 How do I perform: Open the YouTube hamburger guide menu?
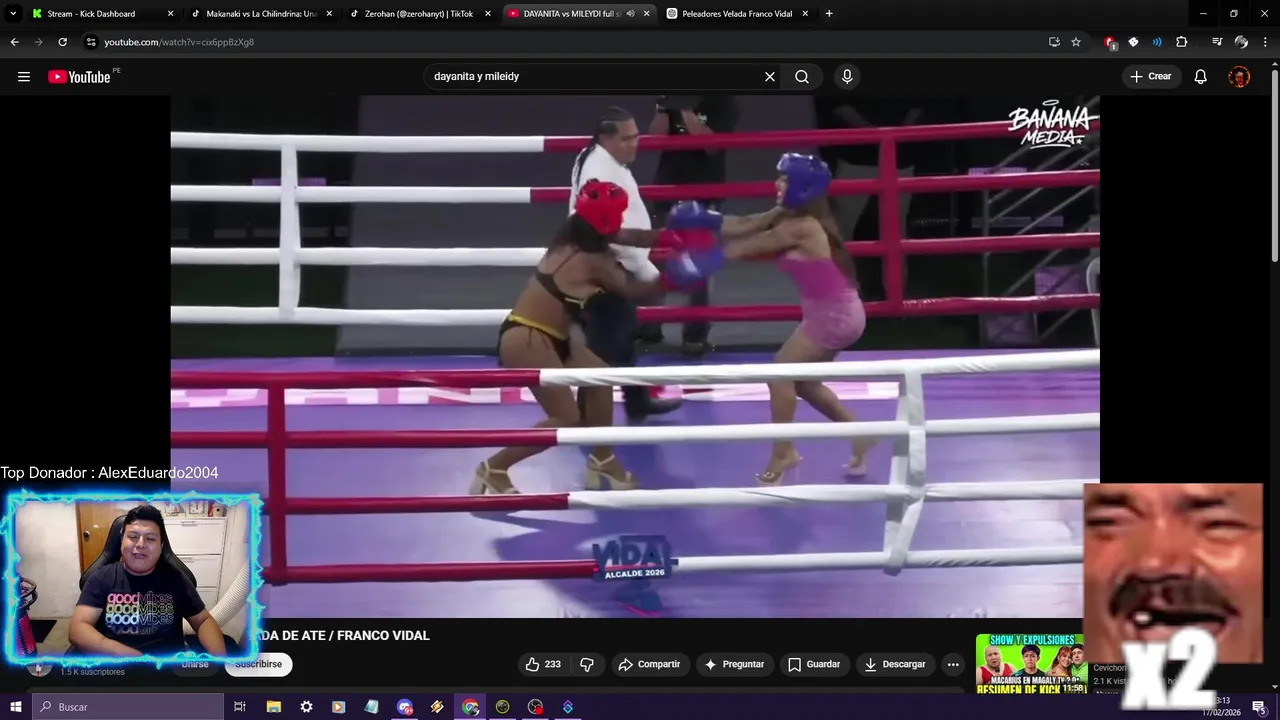point(24,77)
